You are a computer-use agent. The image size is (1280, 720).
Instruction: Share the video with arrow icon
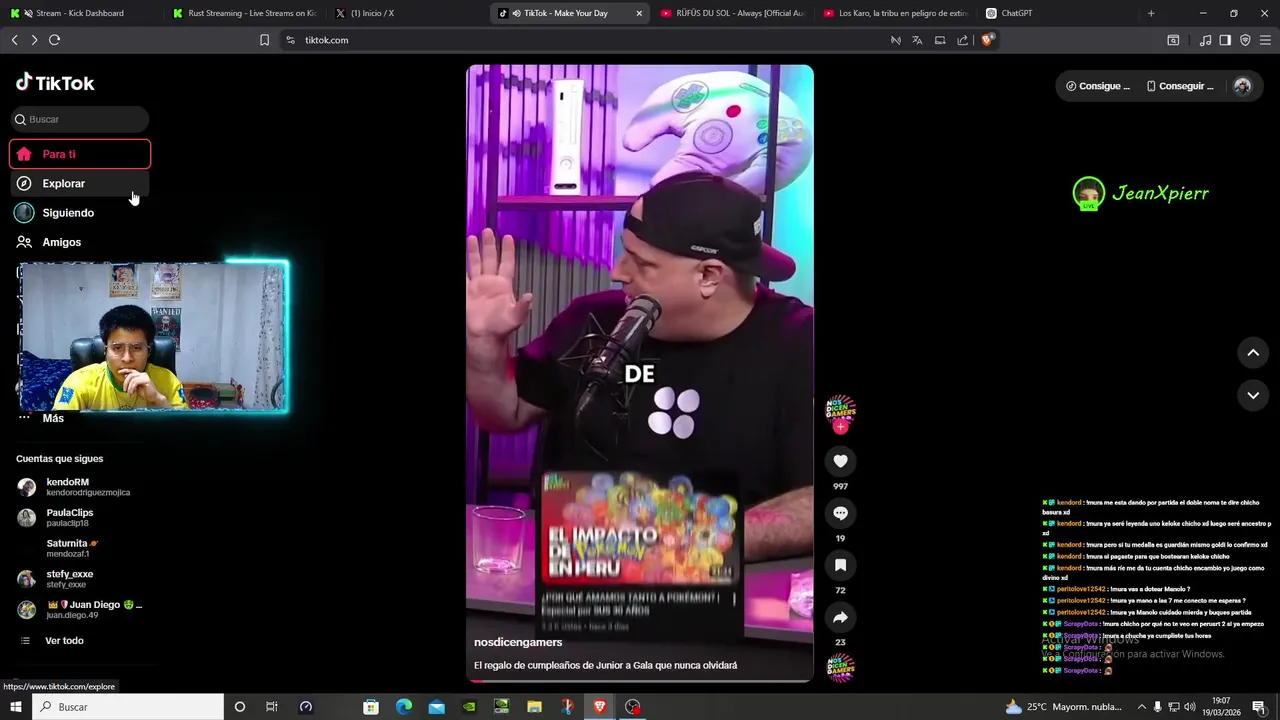[840, 617]
